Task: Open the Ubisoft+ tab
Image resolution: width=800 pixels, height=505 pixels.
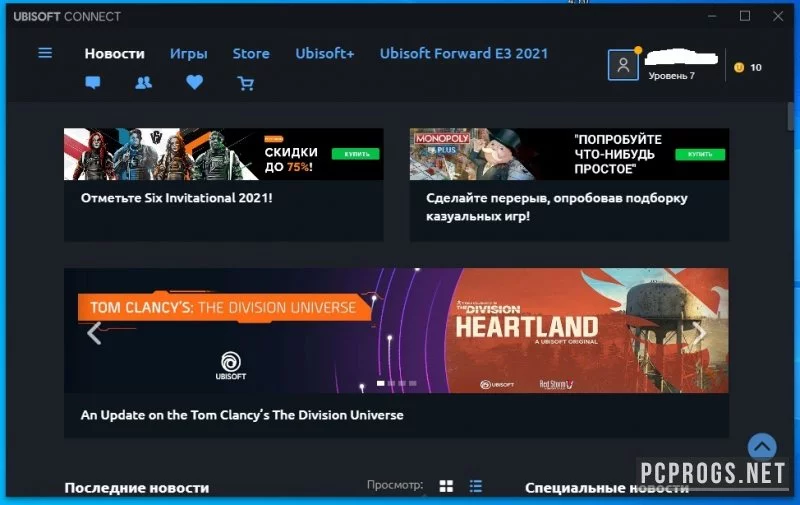Action: (x=325, y=54)
